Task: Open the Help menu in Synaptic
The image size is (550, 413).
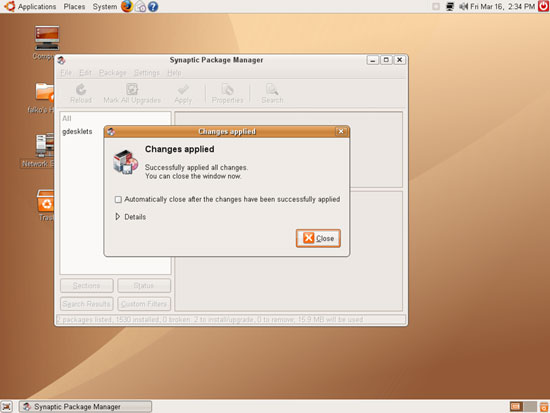Action: coord(174,73)
